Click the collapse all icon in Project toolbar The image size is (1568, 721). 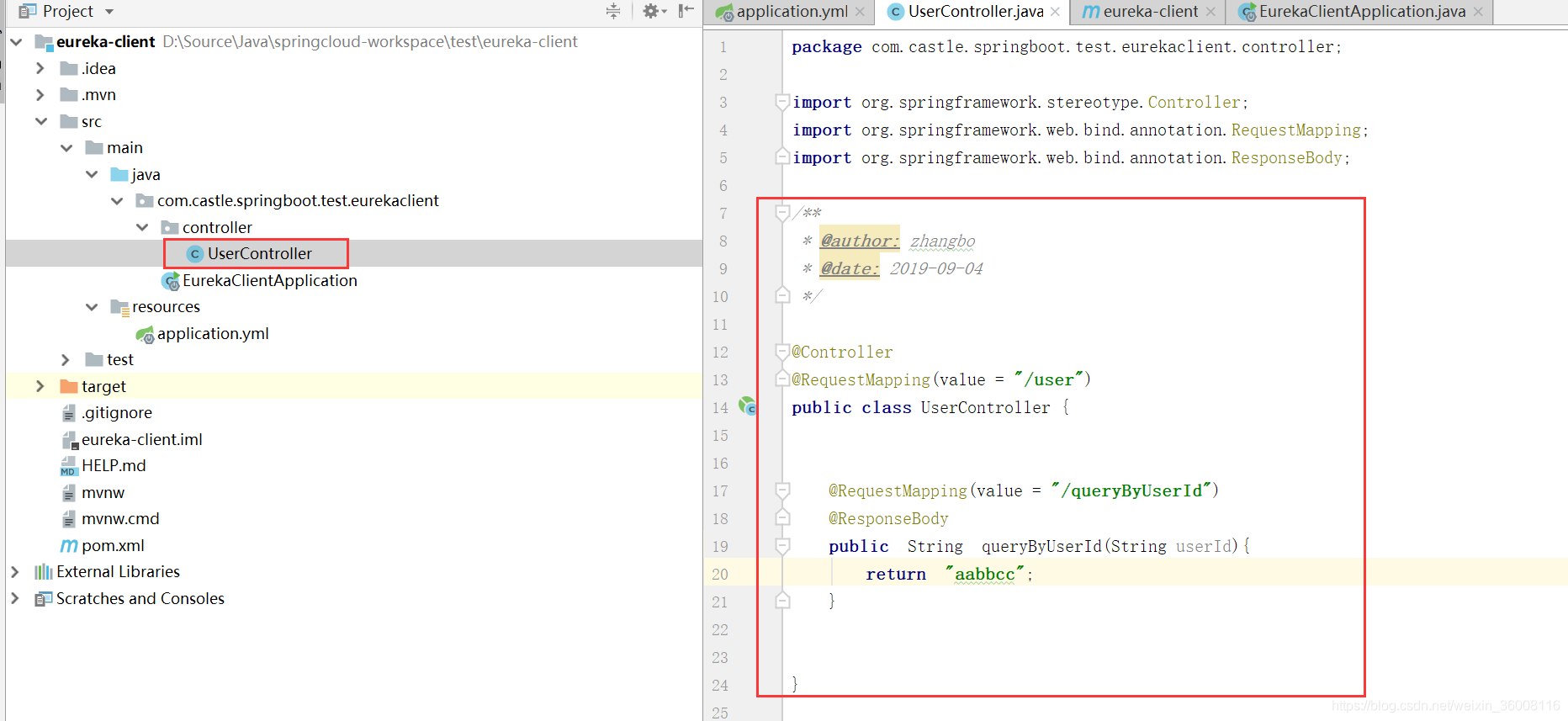click(613, 11)
